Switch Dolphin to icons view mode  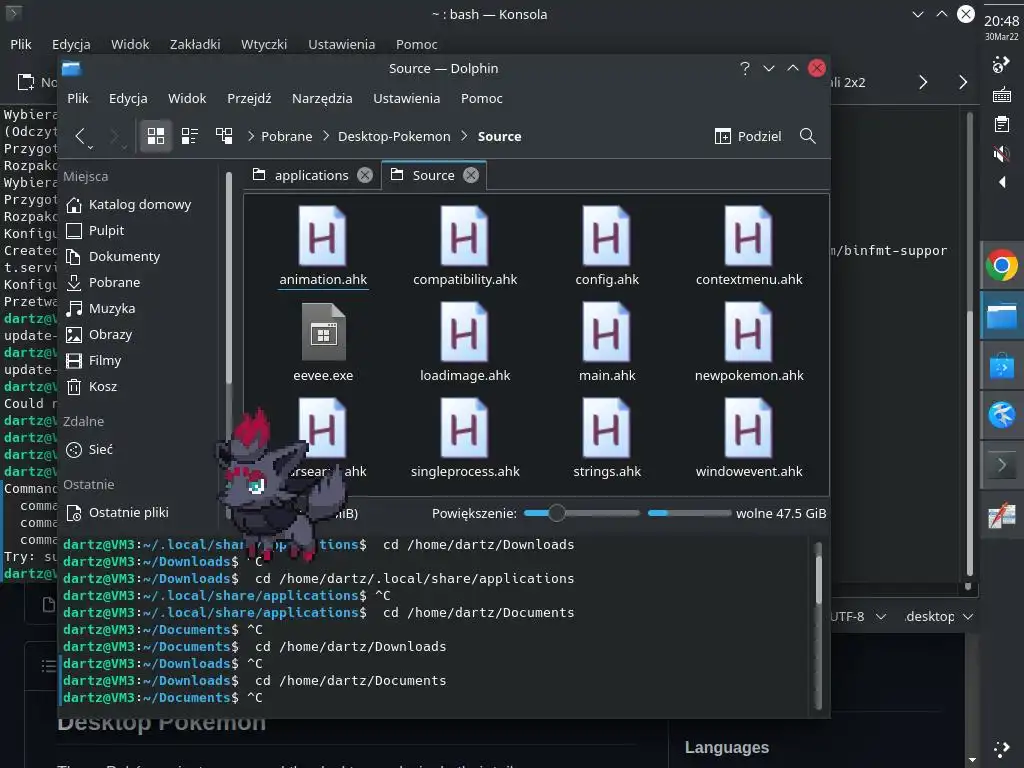click(155, 136)
